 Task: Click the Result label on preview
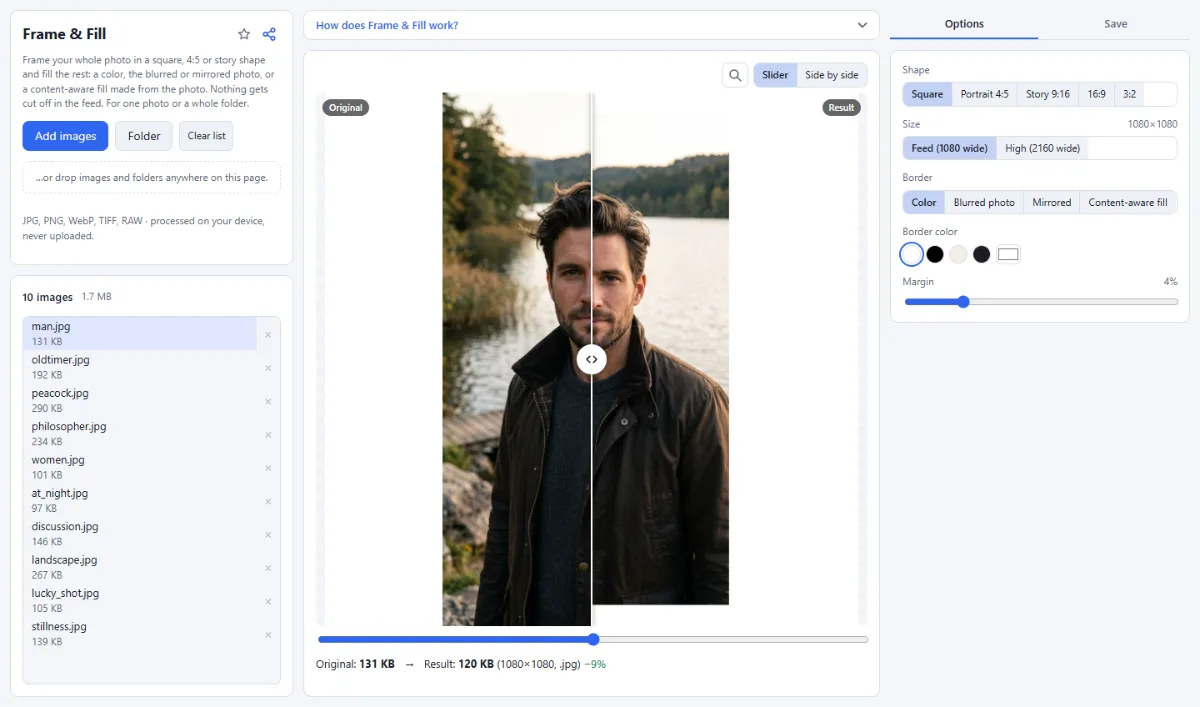841,107
